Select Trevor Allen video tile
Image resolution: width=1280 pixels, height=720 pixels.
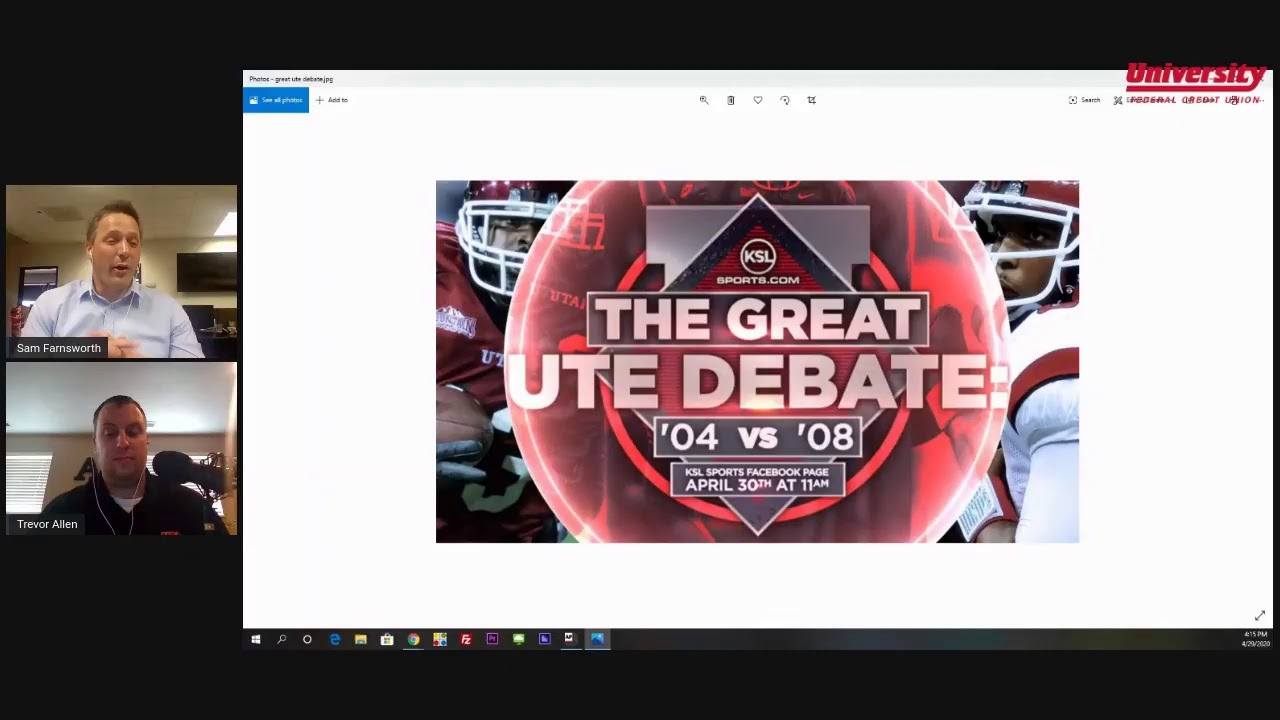122,449
